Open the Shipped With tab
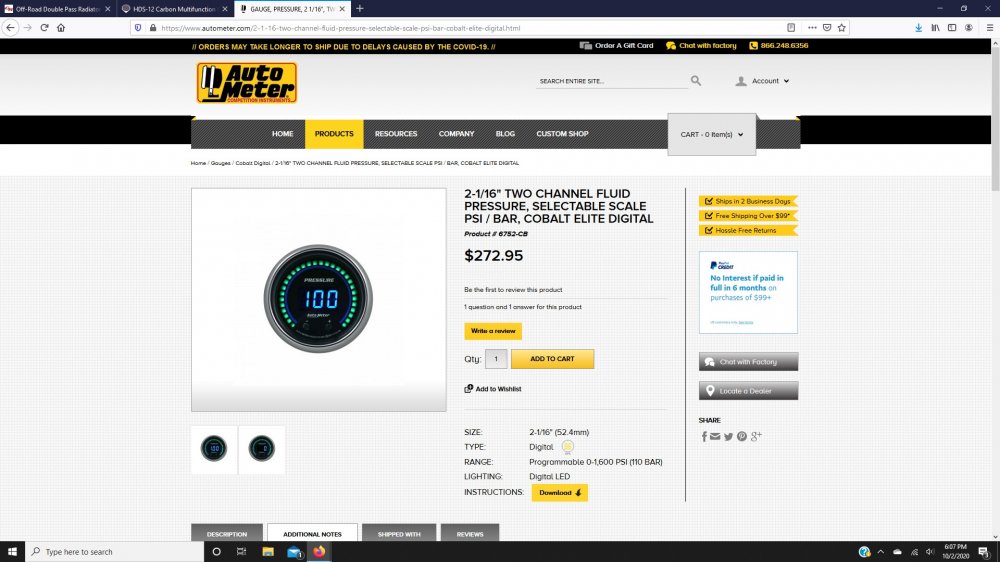The height and width of the screenshot is (562, 1000). 399,534
